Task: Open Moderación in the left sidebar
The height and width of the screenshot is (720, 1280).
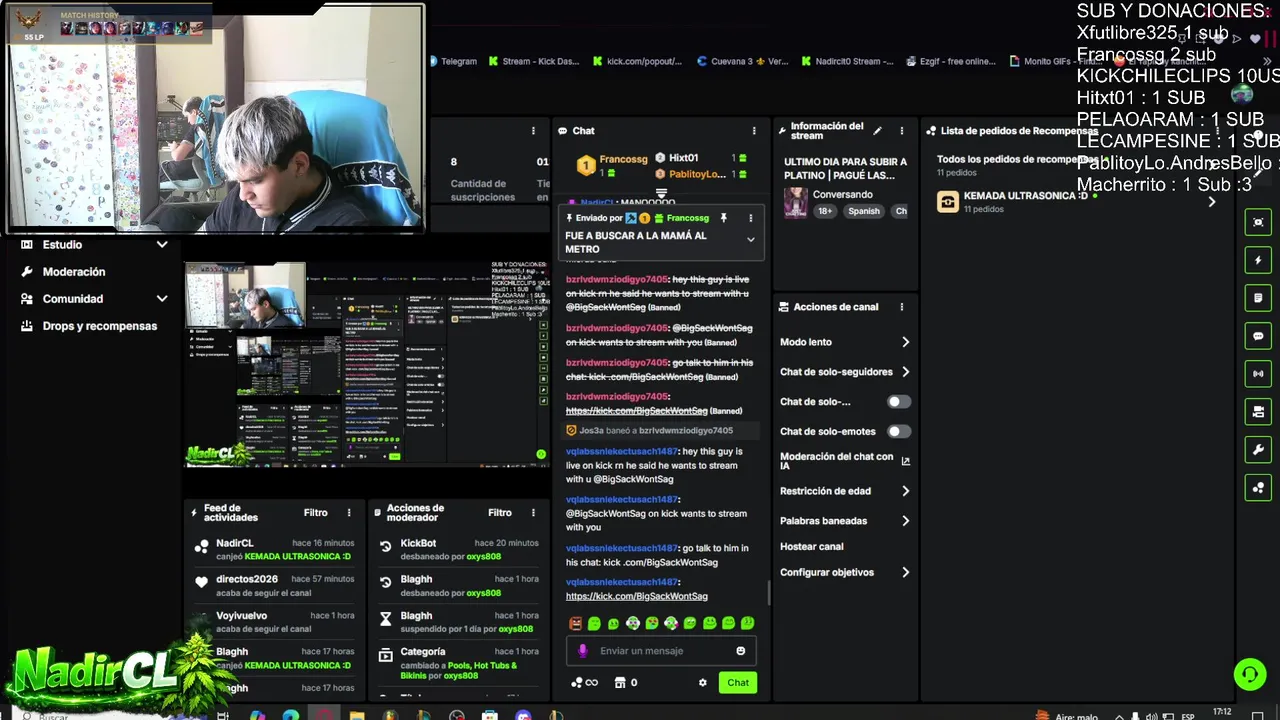Action: pyautogui.click(x=73, y=272)
